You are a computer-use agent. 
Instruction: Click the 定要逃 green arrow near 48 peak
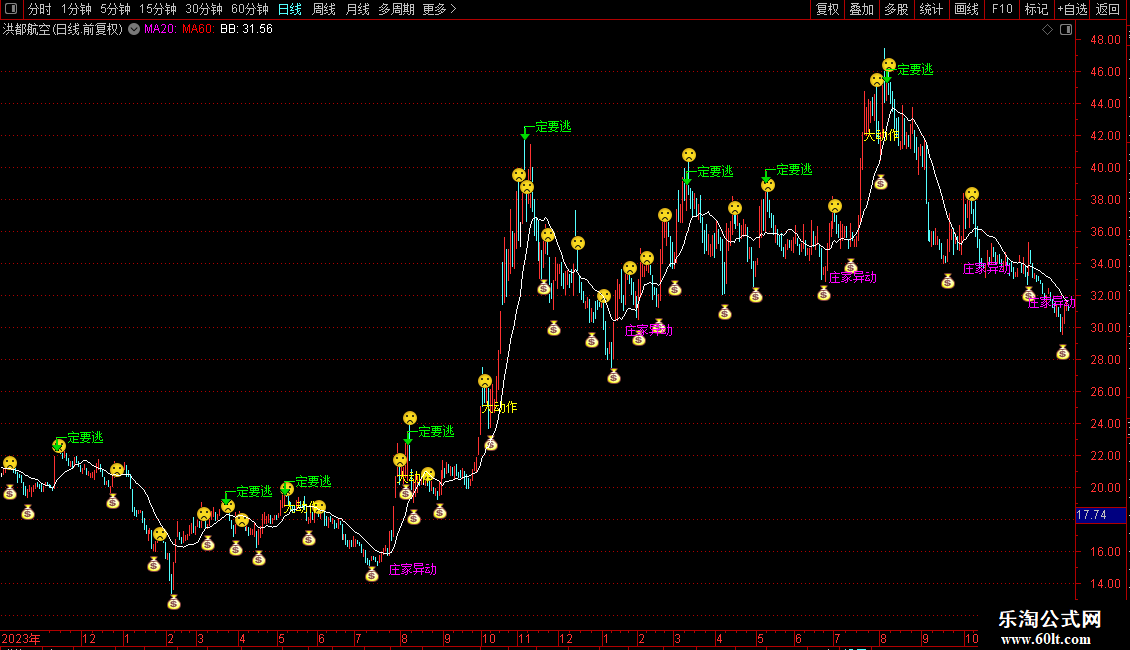point(886,75)
